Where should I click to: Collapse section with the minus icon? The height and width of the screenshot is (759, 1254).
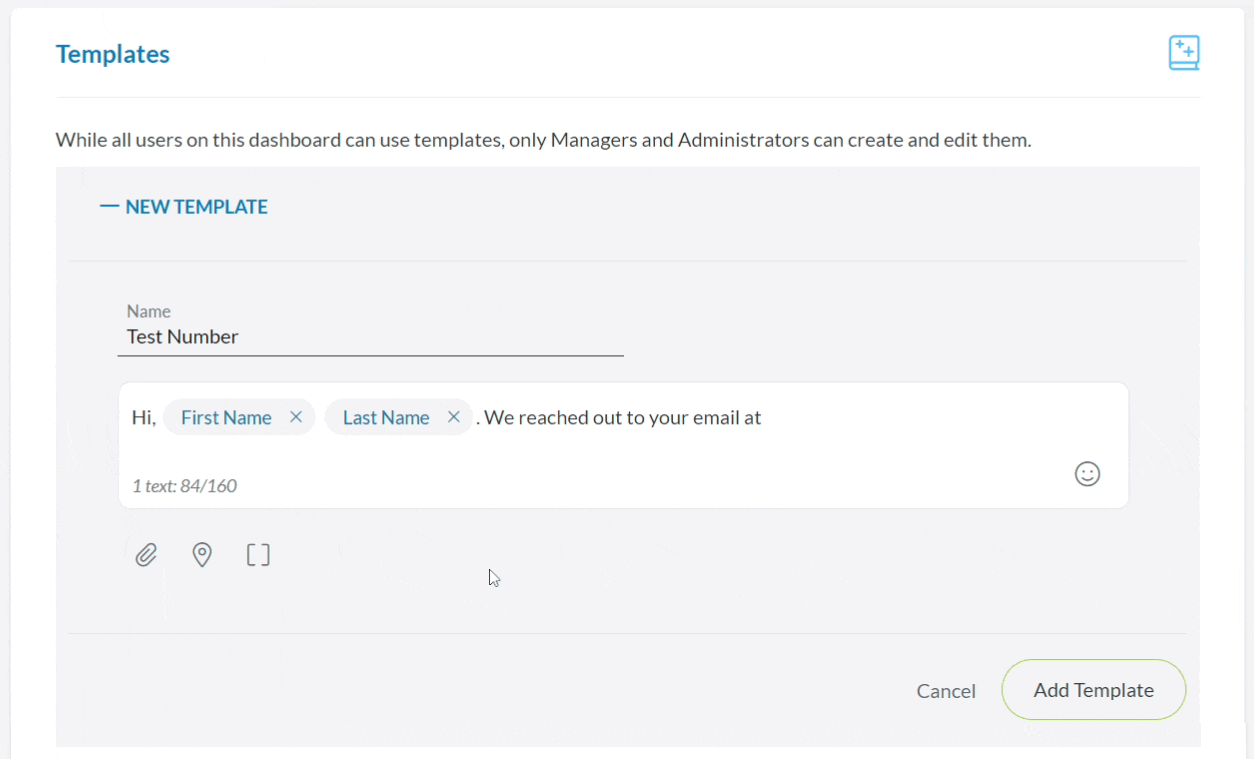[109, 207]
